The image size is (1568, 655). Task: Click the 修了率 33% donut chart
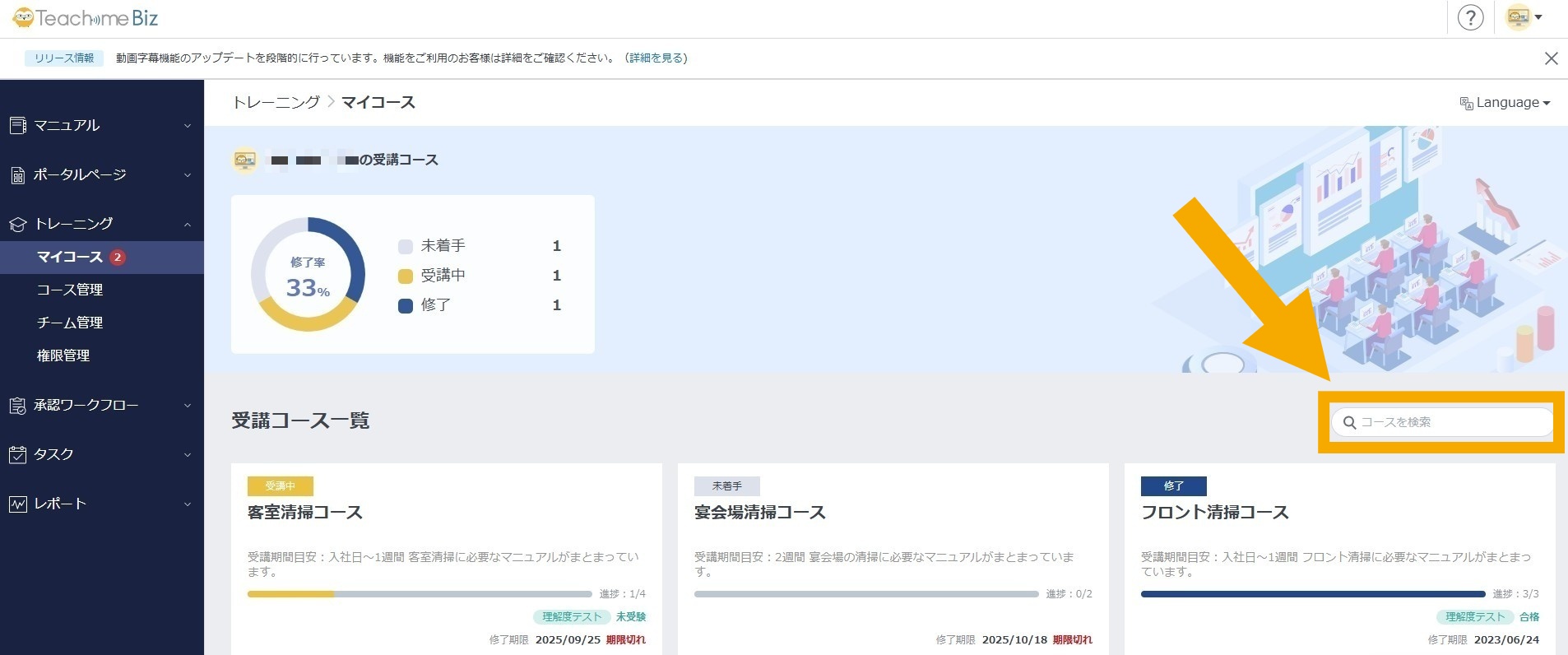tap(308, 275)
